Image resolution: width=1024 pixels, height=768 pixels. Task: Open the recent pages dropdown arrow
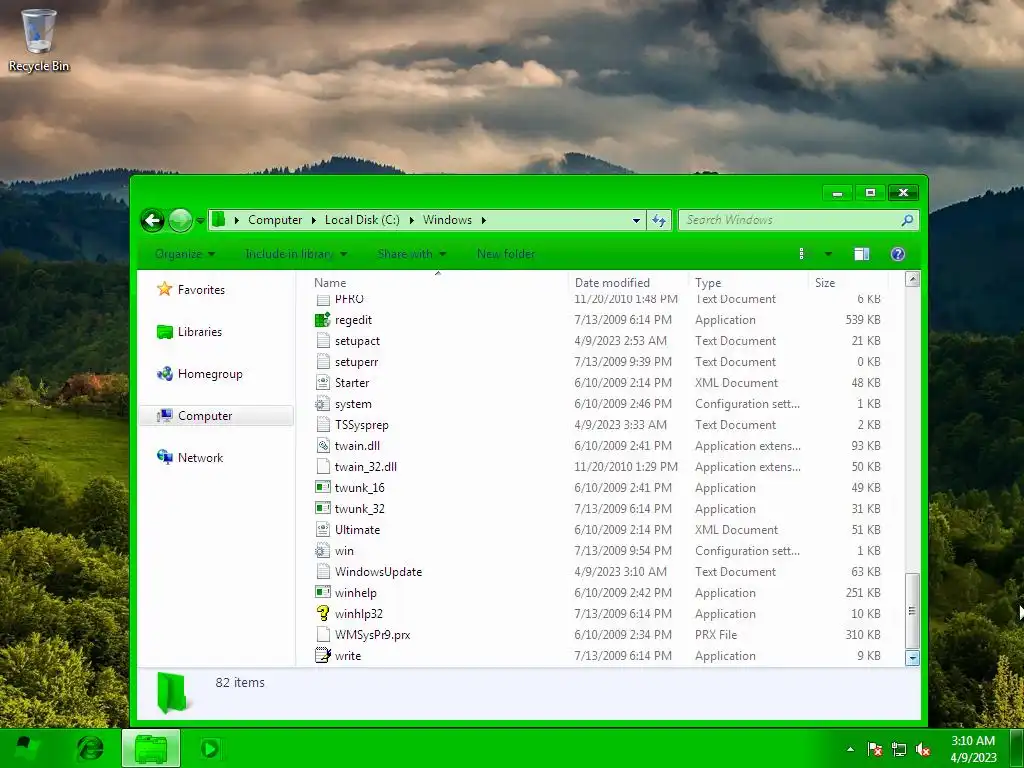pos(200,221)
